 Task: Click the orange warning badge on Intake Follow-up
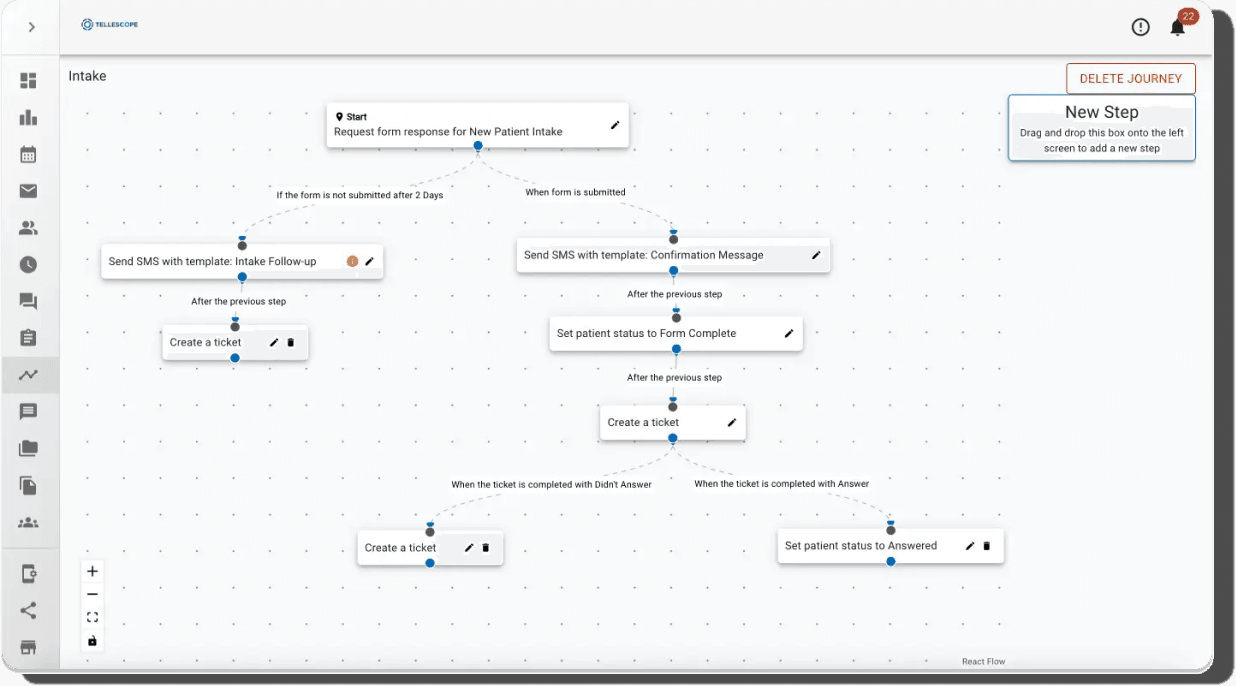pos(352,262)
